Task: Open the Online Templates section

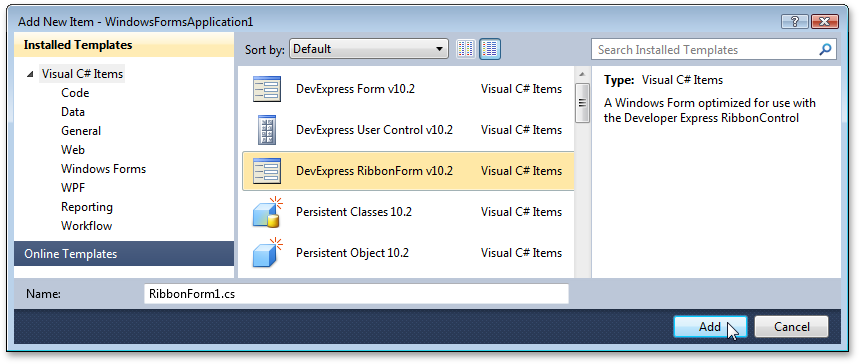Action: coord(124,254)
